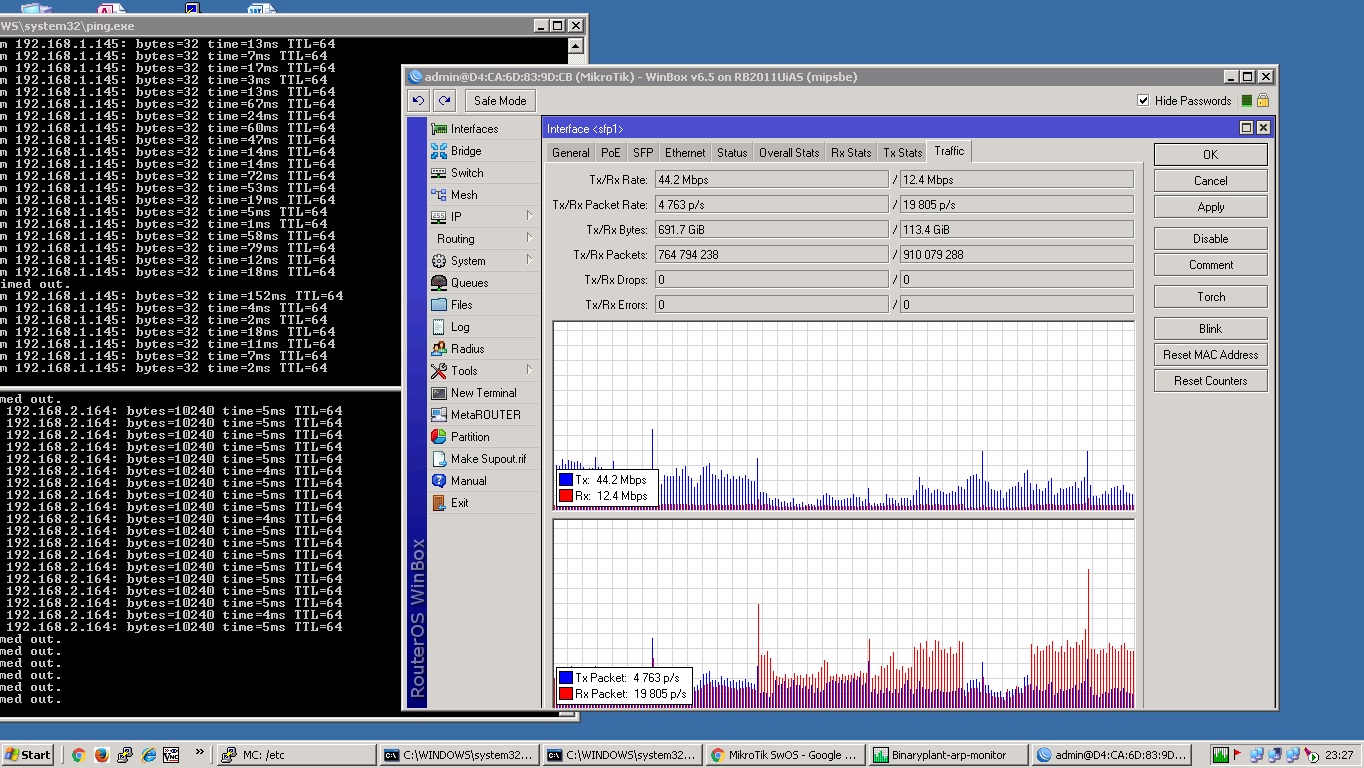Click the blue Tx legend swatch
Image resolution: width=1364 pixels, height=768 pixels.
[x=565, y=480]
